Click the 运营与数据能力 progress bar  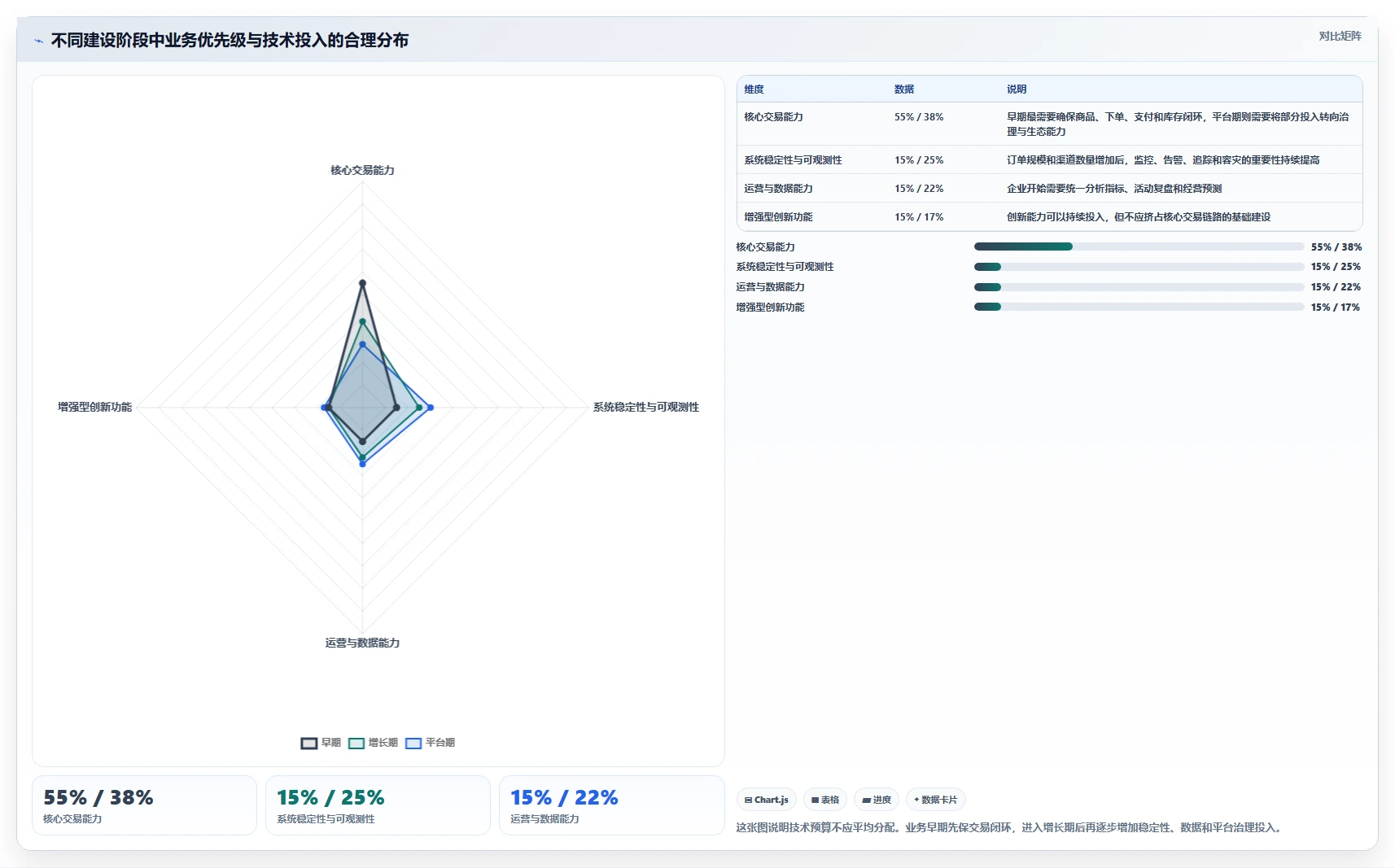[1139, 287]
